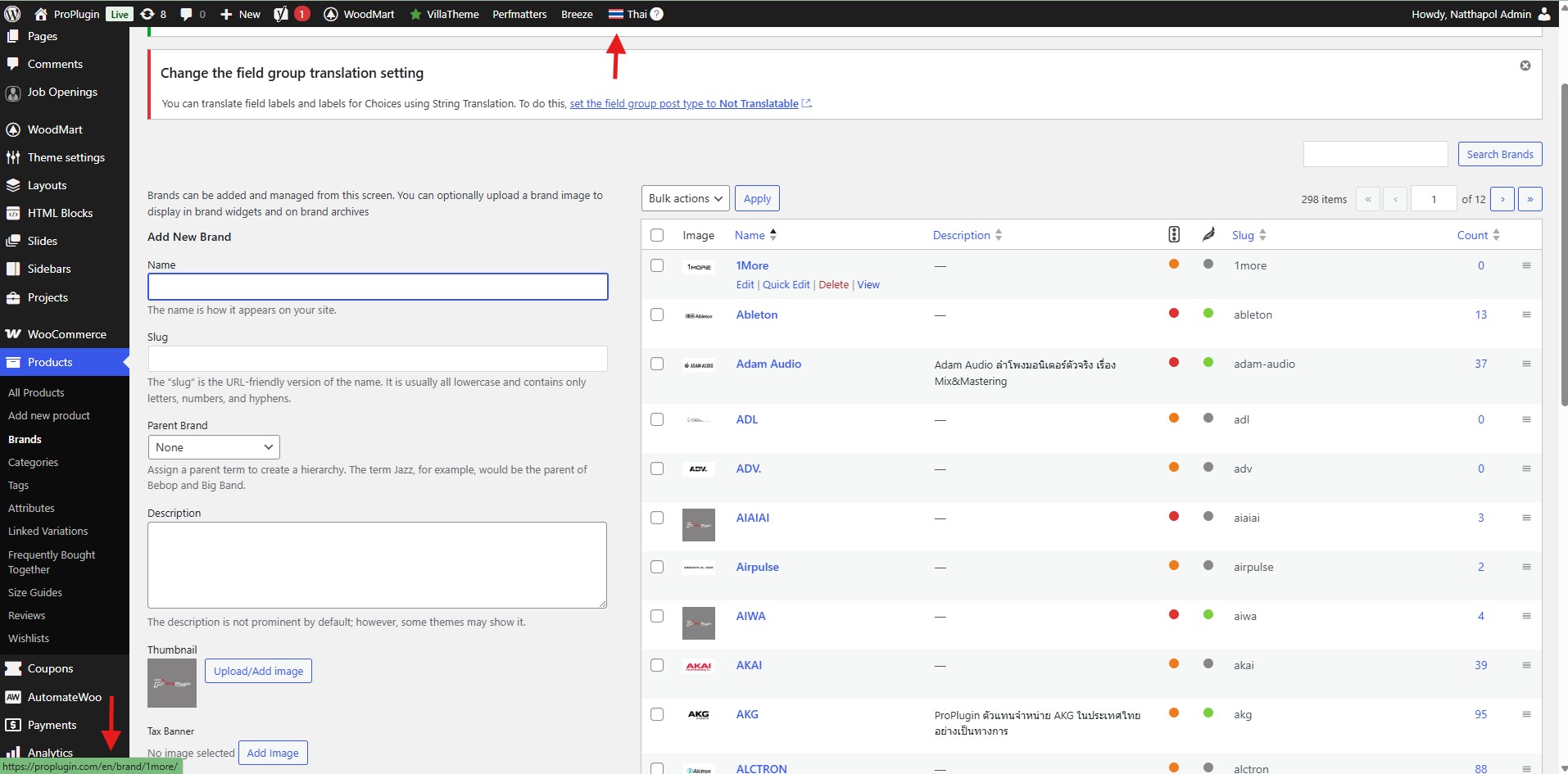1568x774 pixels.
Task: Go to Categories under Products menu
Action: coord(33,462)
